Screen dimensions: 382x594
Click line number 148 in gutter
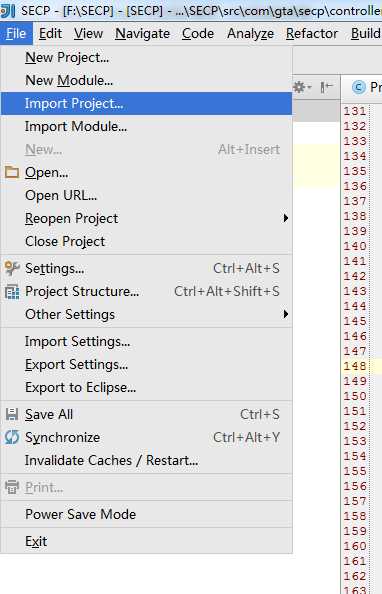tap(355, 366)
